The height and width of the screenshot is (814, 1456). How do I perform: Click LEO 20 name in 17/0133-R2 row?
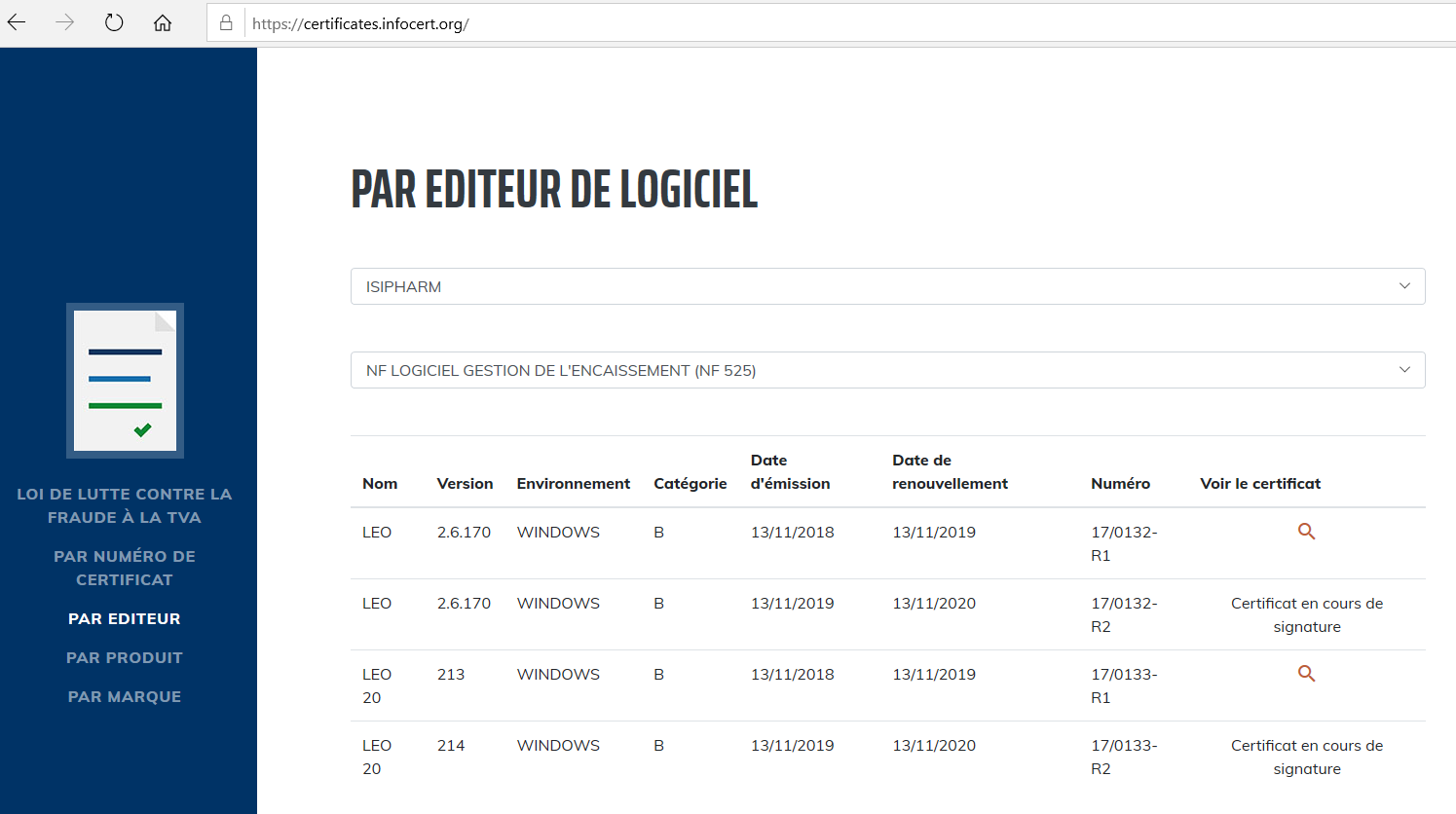(377, 757)
